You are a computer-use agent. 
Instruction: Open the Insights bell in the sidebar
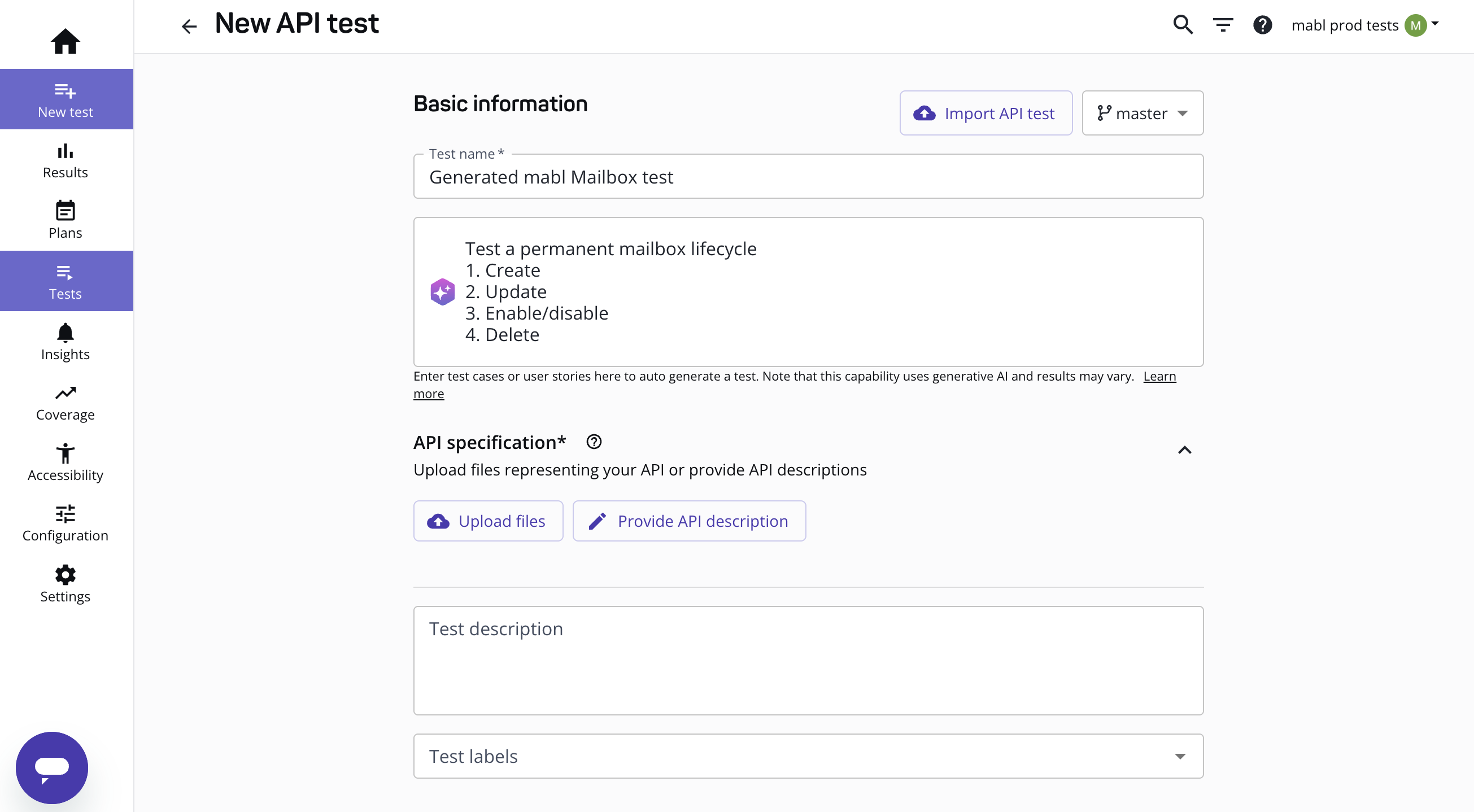(66, 342)
